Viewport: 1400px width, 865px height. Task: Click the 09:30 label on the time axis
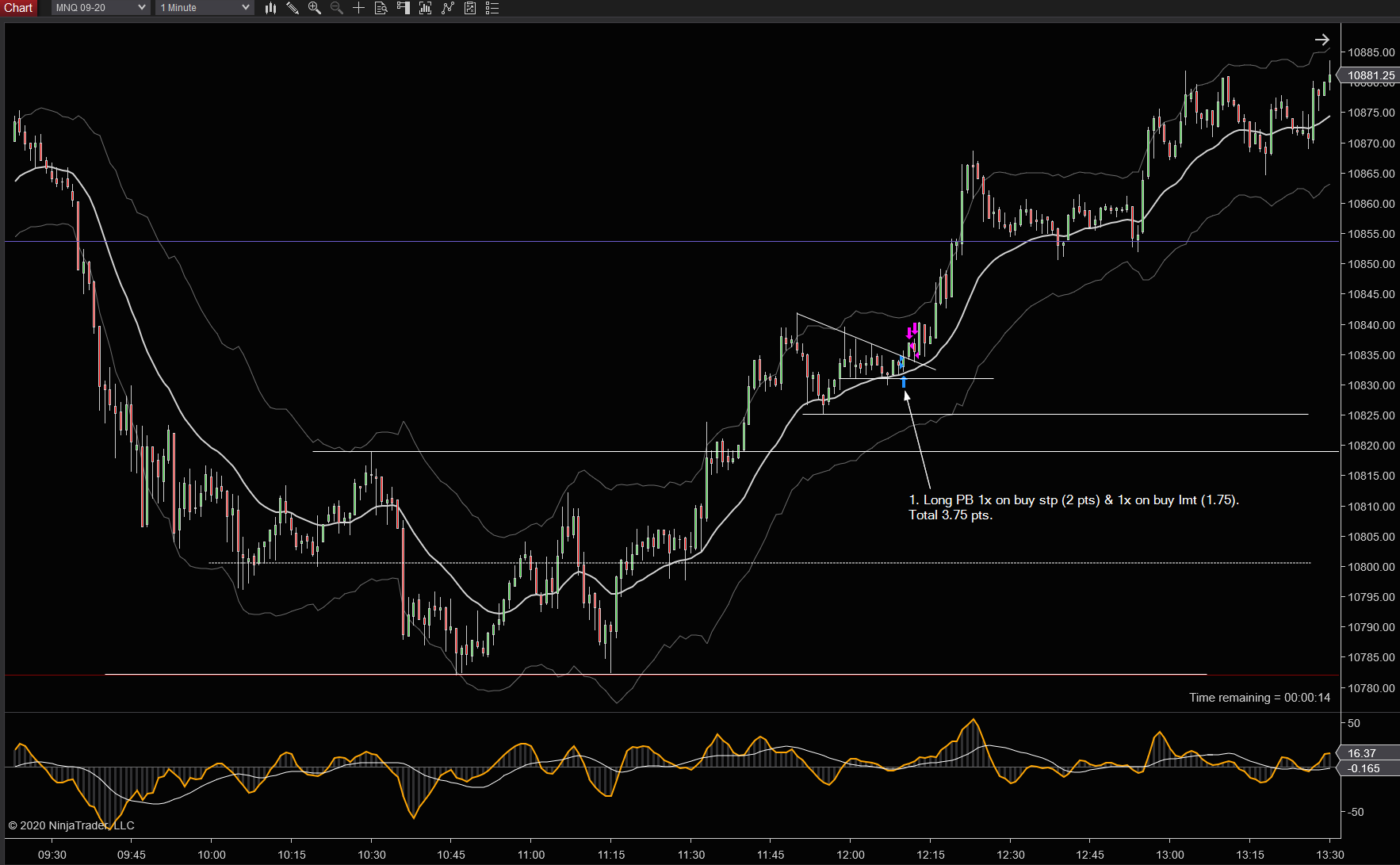52,855
